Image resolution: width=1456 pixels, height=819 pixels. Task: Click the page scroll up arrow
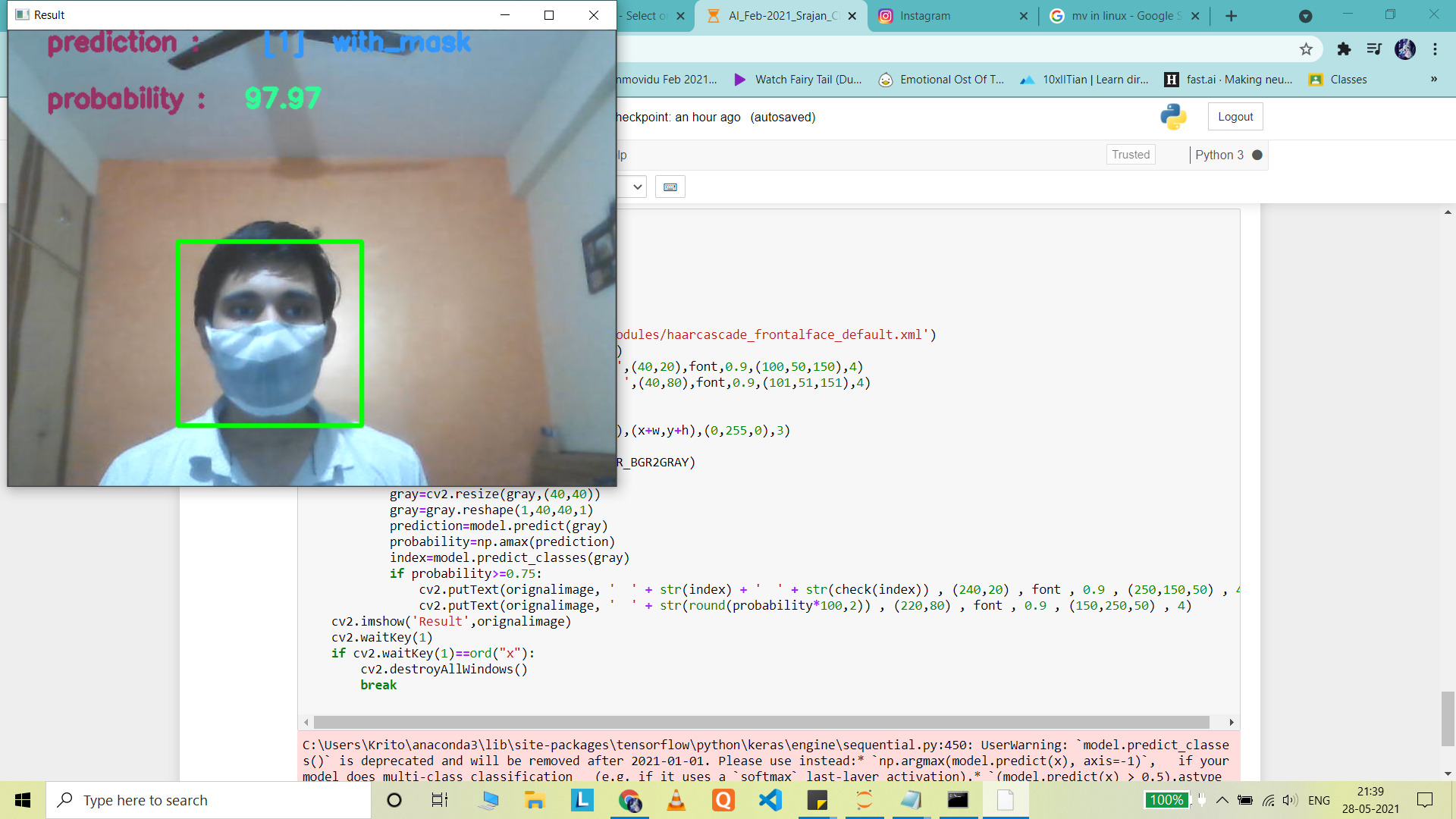[1448, 212]
